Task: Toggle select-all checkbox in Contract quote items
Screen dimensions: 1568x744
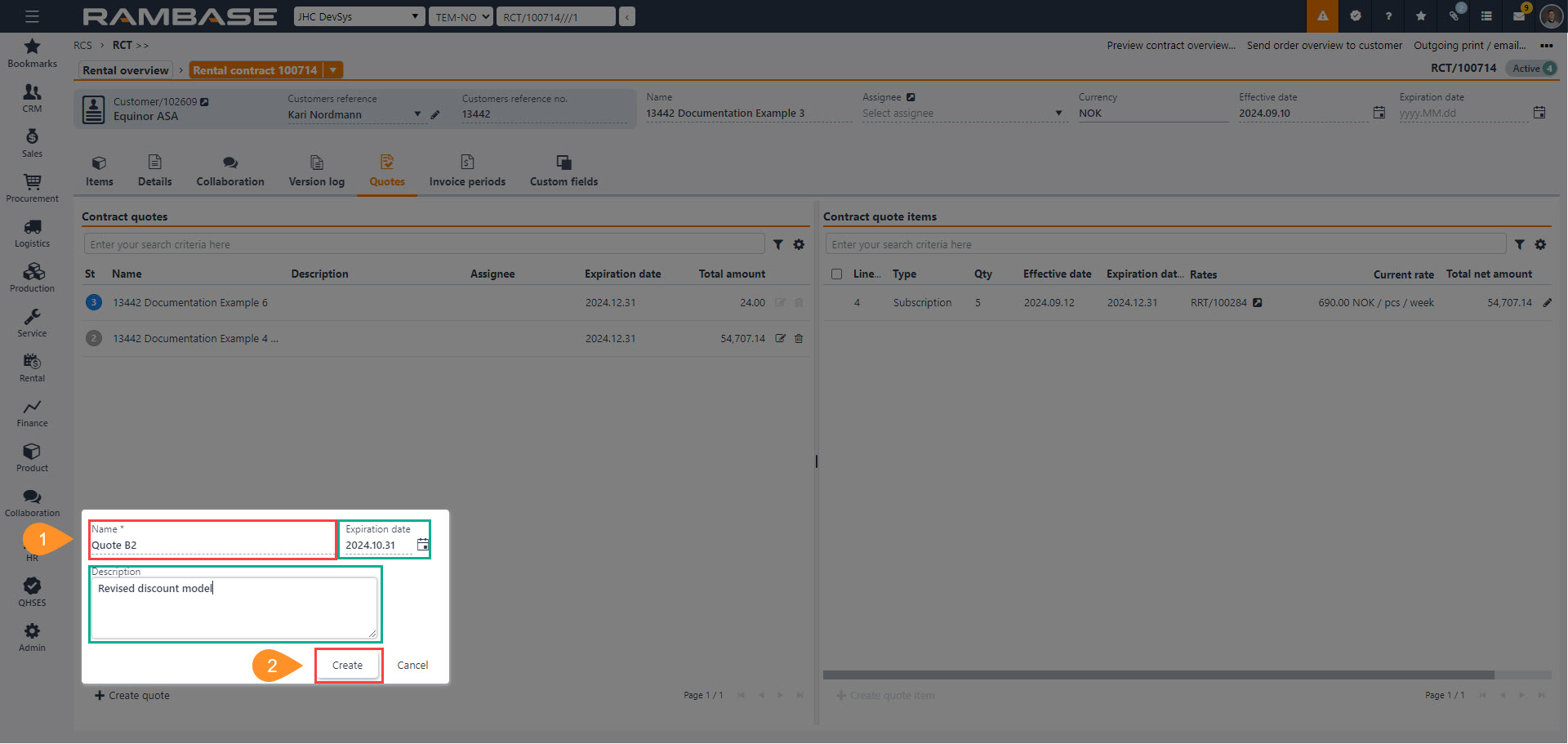Action: pyautogui.click(x=836, y=274)
